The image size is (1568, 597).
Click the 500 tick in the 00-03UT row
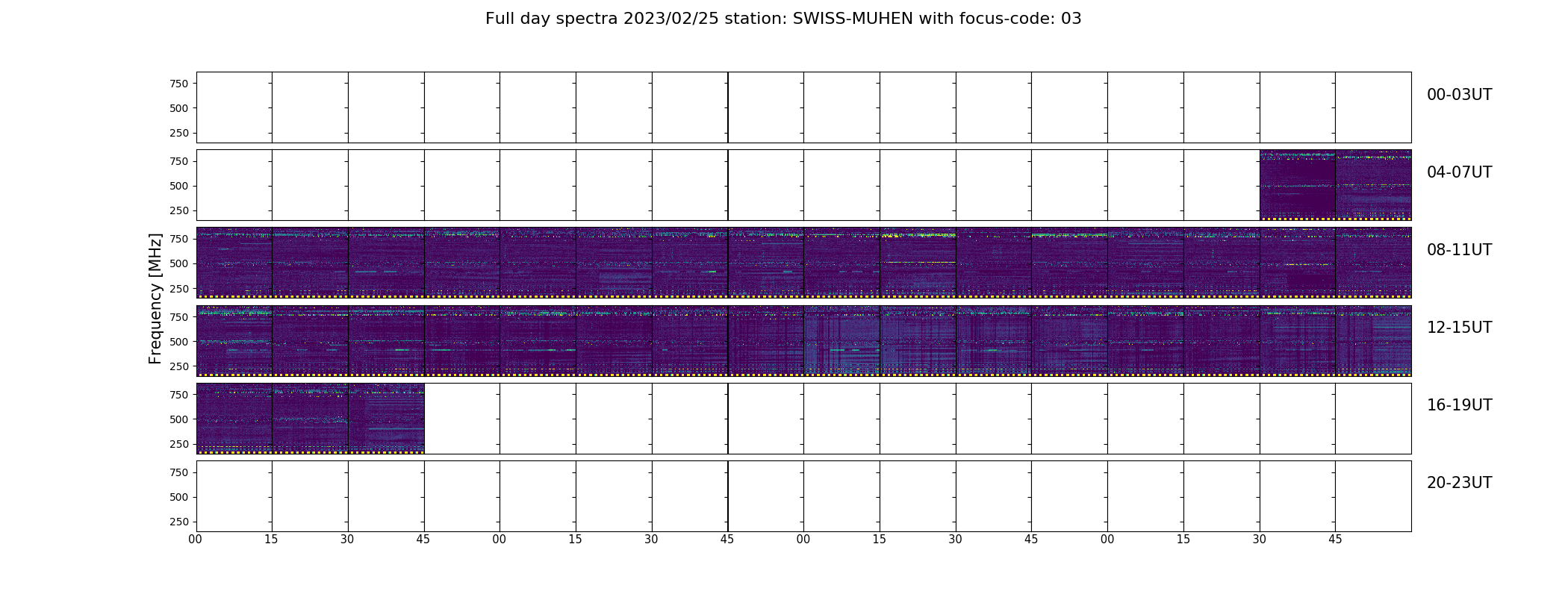(x=179, y=108)
